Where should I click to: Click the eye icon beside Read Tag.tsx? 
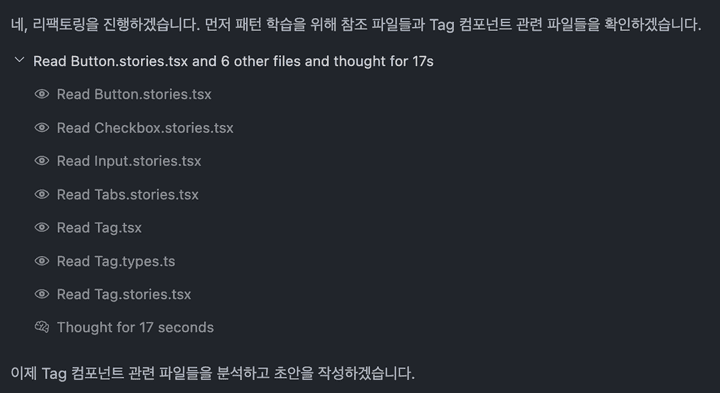[42, 227]
